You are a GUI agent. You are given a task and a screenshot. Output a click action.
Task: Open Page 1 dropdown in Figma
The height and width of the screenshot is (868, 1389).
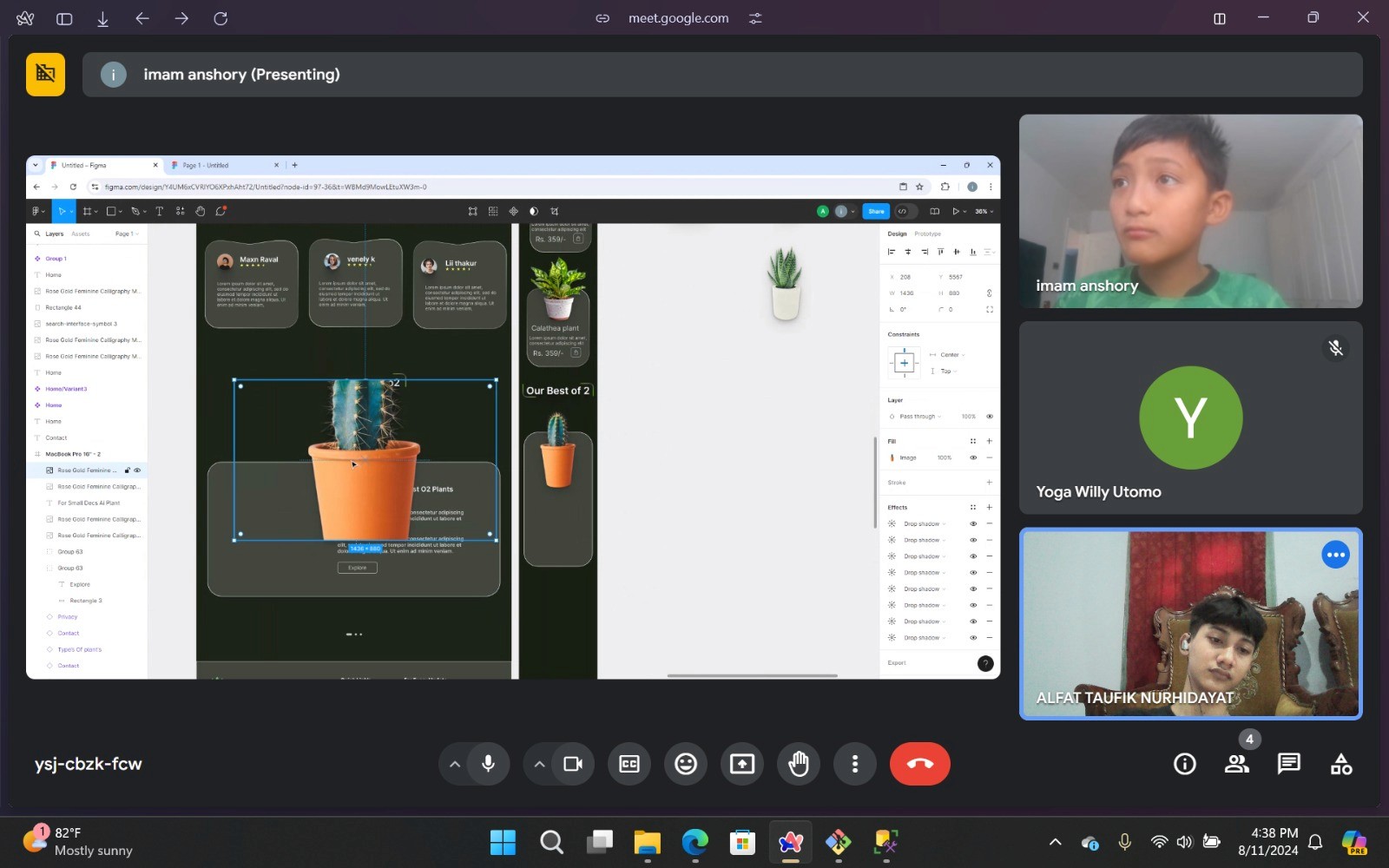127,234
